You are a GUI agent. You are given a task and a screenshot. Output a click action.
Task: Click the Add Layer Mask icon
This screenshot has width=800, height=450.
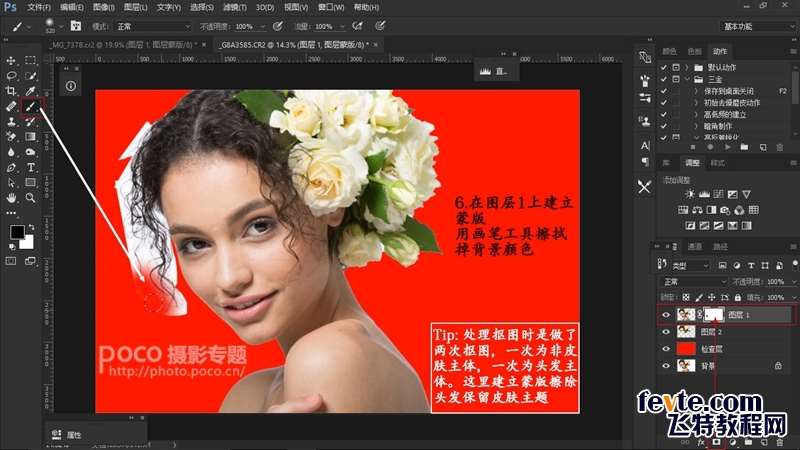[716, 440]
